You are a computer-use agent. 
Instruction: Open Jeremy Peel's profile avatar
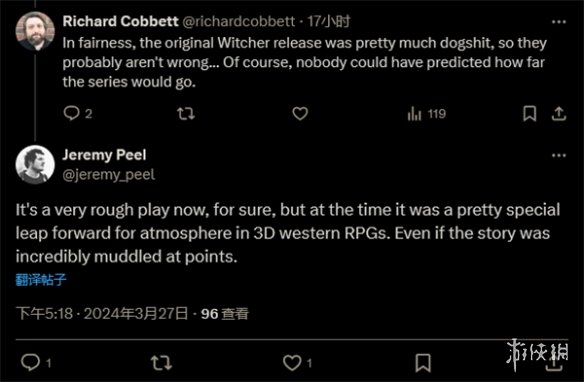35,165
